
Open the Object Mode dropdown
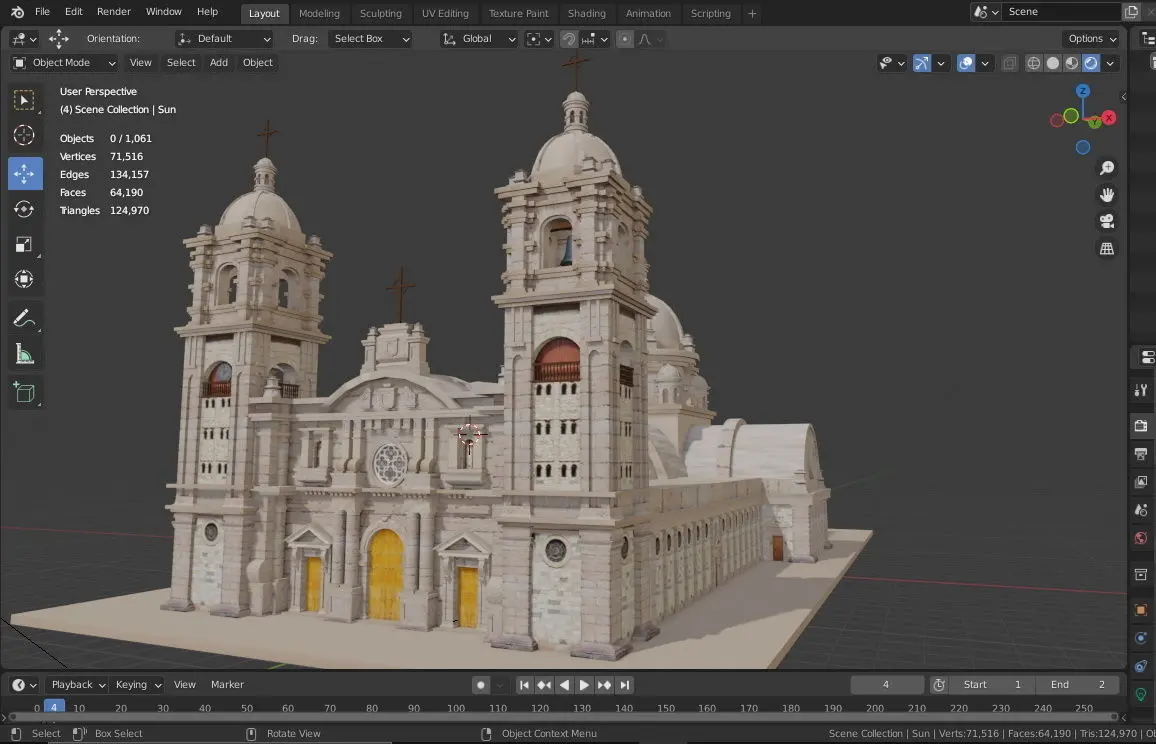(64, 63)
